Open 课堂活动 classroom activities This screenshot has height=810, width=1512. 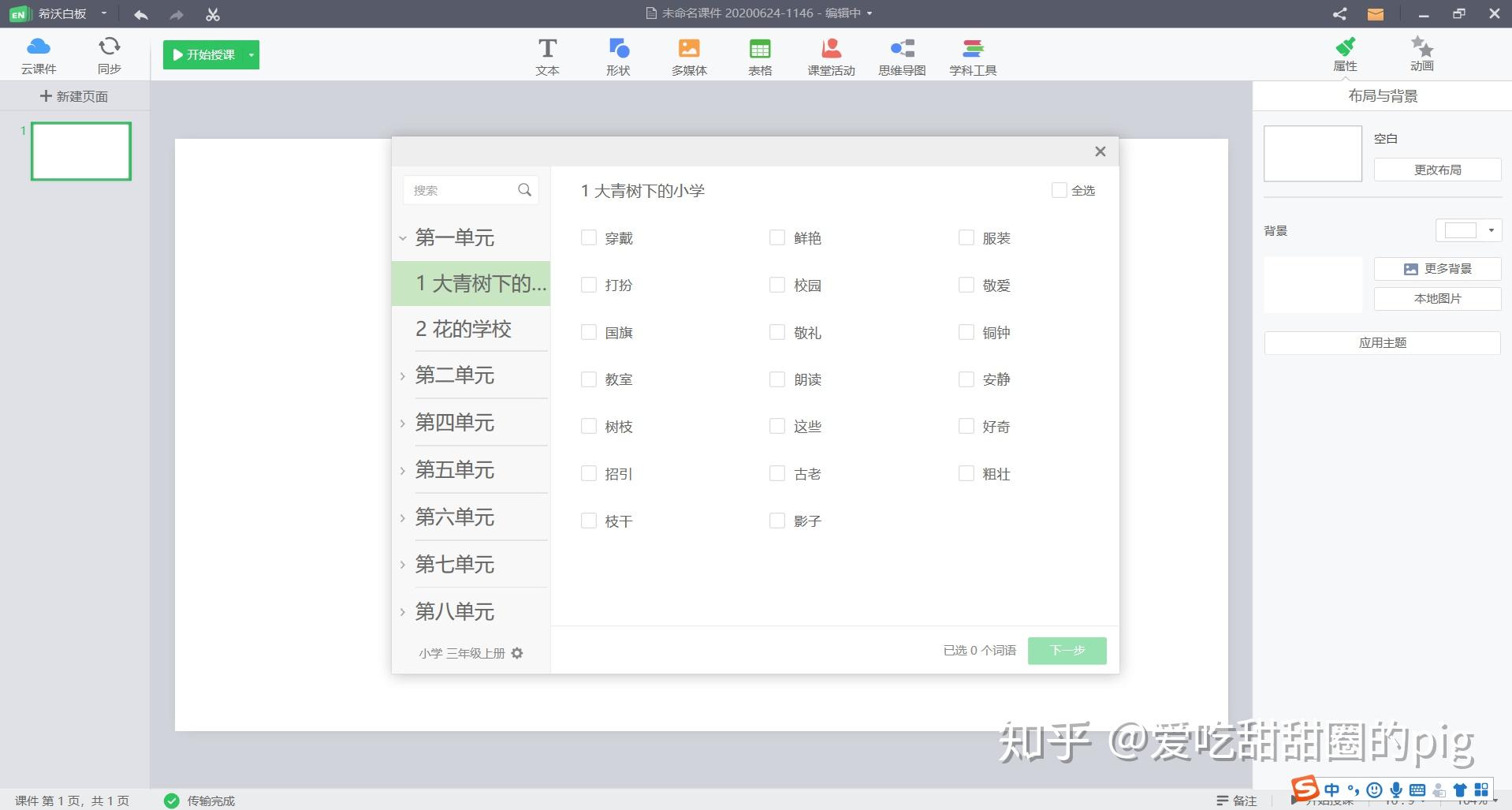click(831, 57)
